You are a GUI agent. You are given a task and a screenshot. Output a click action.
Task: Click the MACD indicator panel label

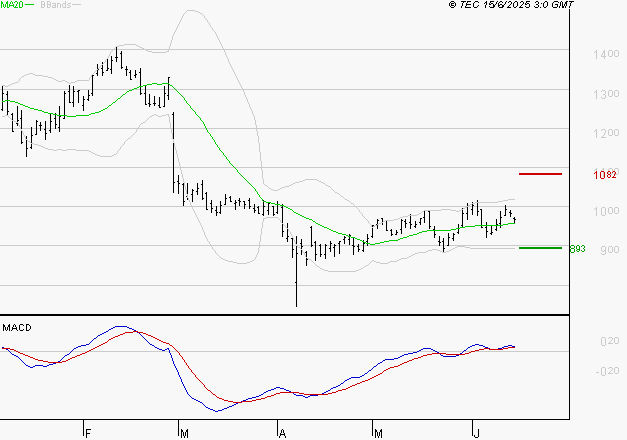click(16, 328)
